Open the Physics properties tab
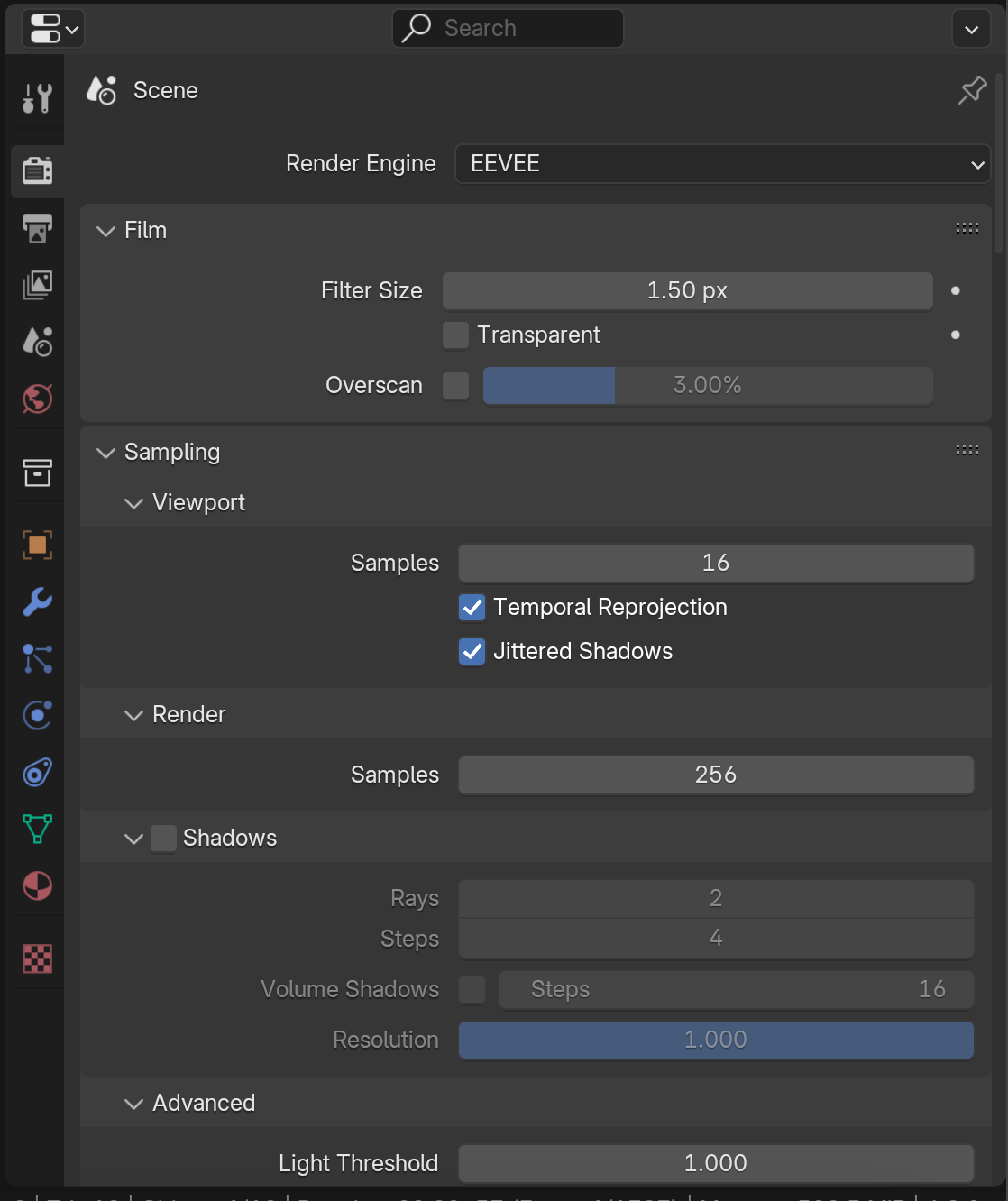The width and height of the screenshot is (1008, 1201). coord(37,715)
